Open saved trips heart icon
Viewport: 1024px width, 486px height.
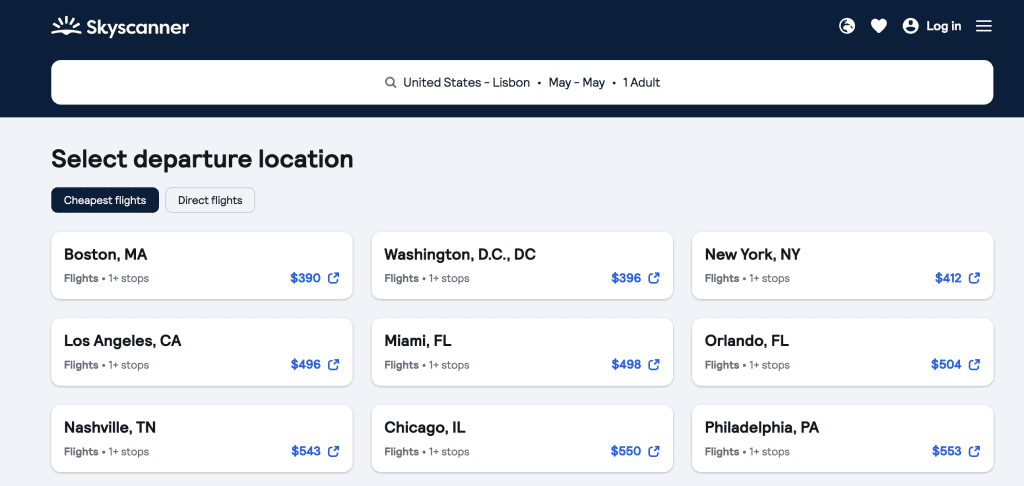tap(879, 26)
